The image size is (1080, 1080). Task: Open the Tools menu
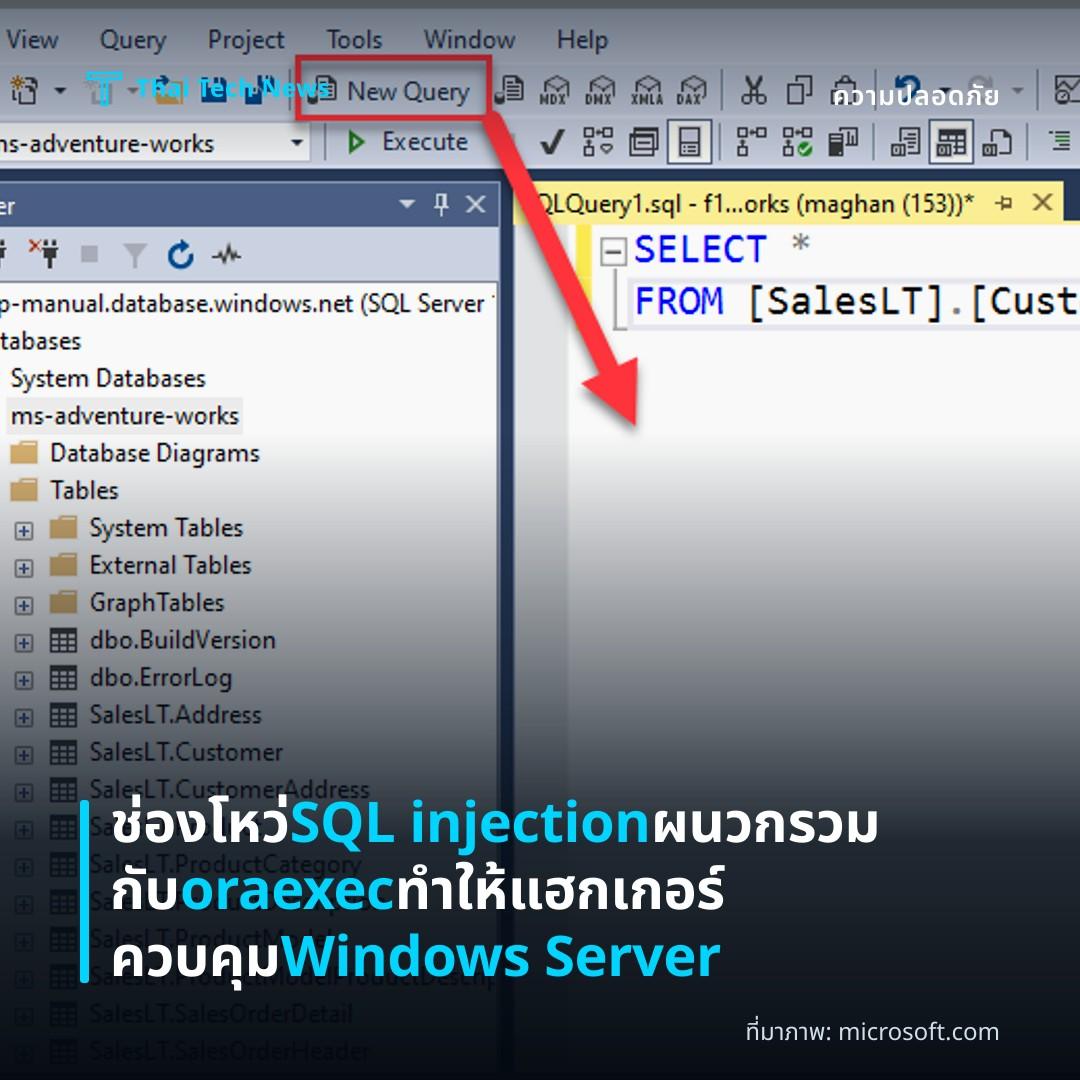coord(354,39)
